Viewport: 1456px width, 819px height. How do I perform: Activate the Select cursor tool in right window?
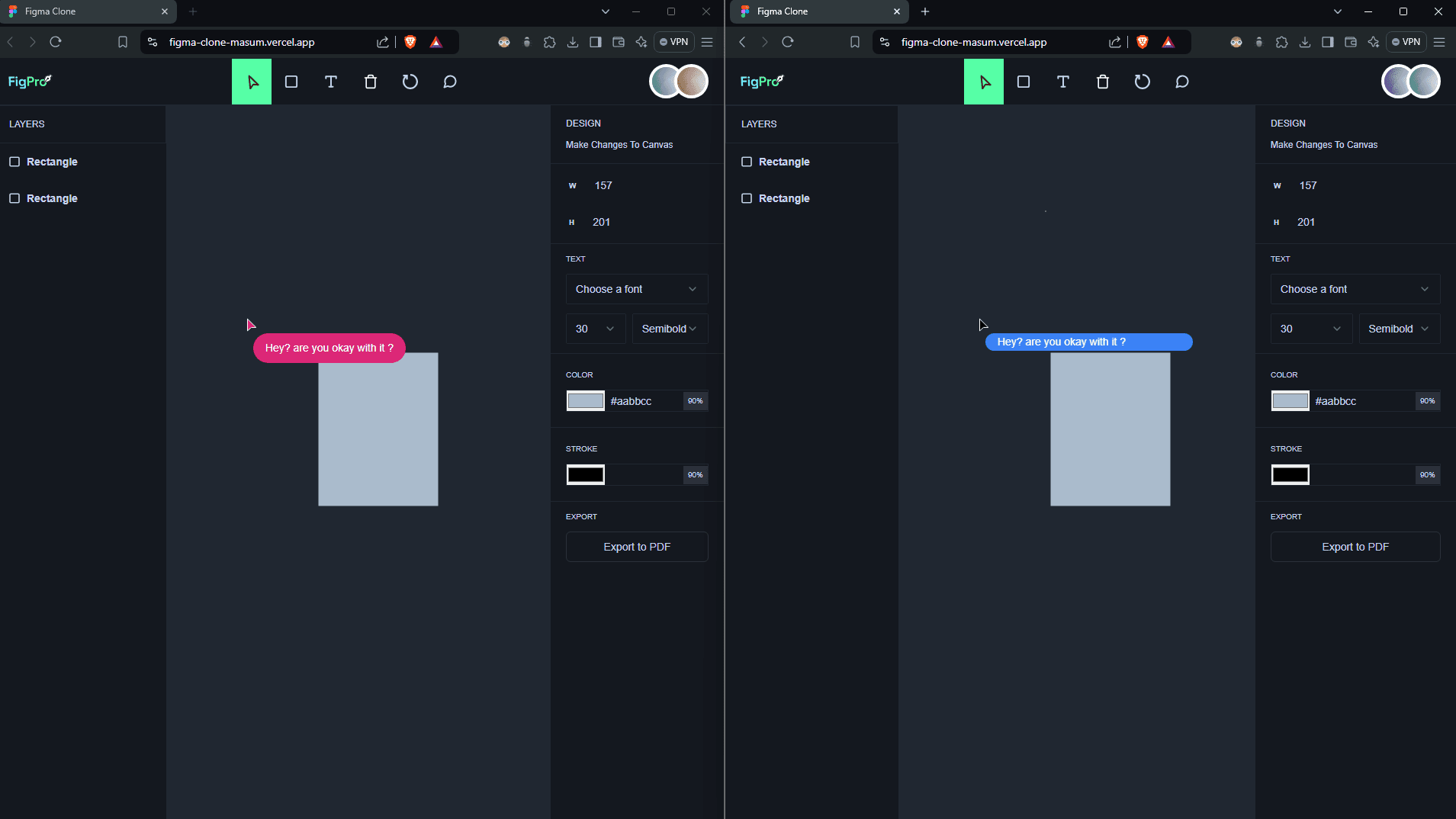984,82
